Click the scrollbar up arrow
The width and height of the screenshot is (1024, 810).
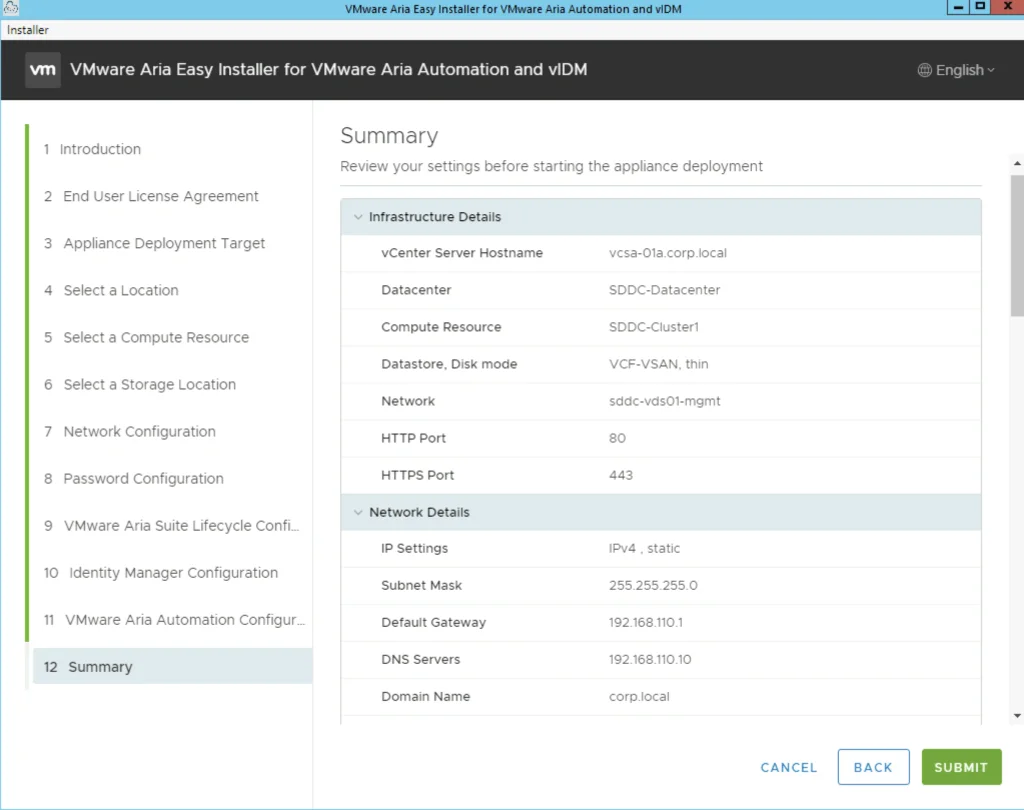point(1017,163)
